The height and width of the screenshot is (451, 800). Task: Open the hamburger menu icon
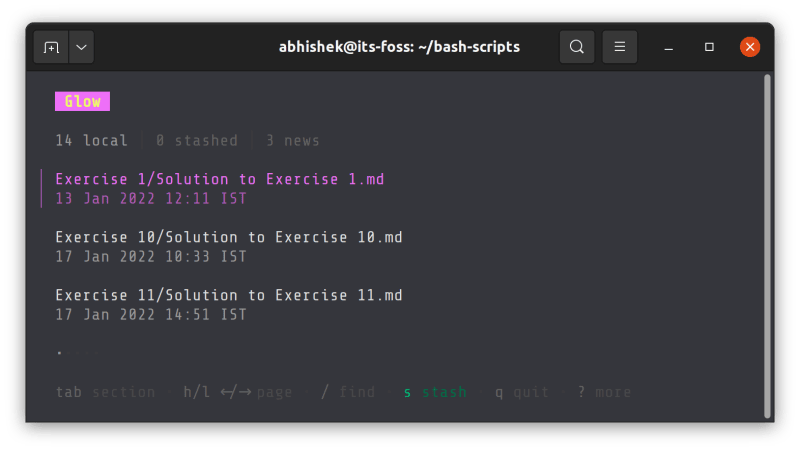620,47
